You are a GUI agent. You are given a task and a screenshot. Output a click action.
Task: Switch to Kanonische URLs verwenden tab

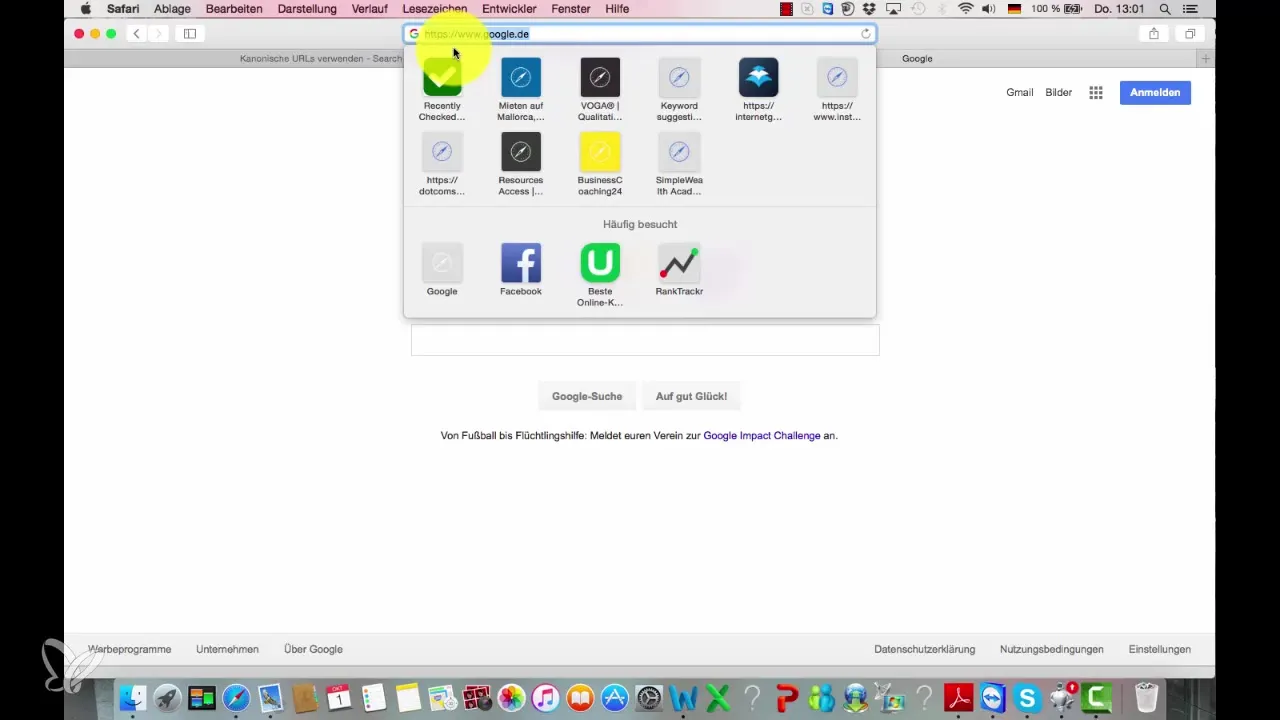pyautogui.click(x=321, y=59)
